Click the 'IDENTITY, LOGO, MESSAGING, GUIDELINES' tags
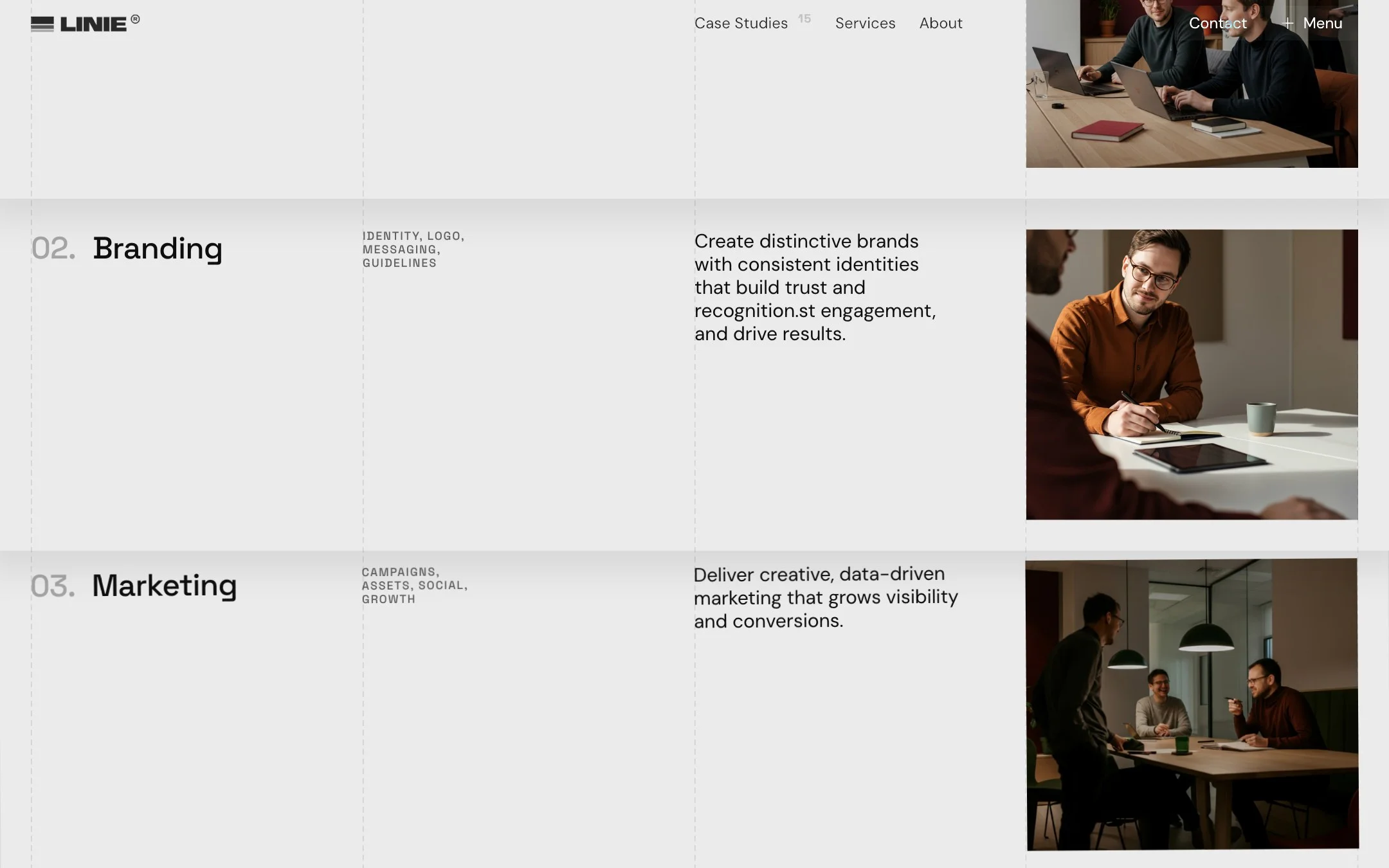1389x868 pixels. pyautogui.click(x=413, y=249)
